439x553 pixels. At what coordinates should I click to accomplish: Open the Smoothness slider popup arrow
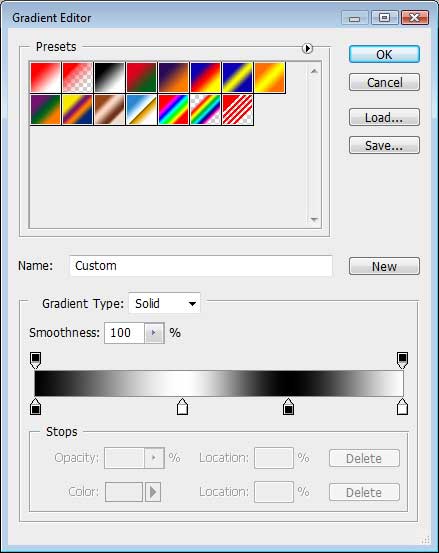click(x=154, y=333)
